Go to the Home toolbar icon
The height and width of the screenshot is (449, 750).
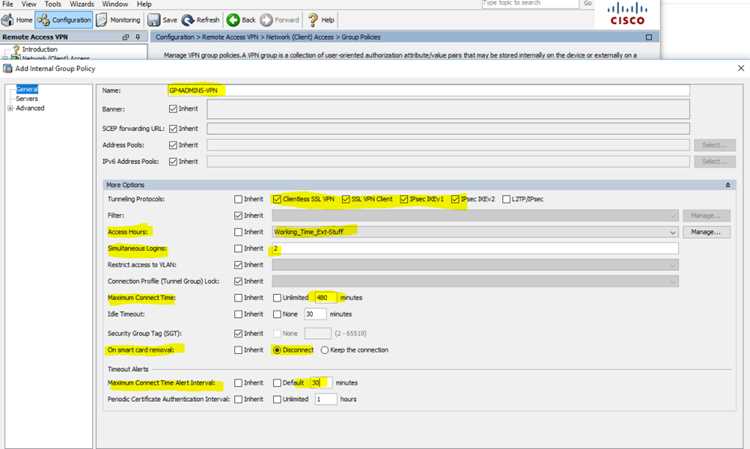point(17,20)
